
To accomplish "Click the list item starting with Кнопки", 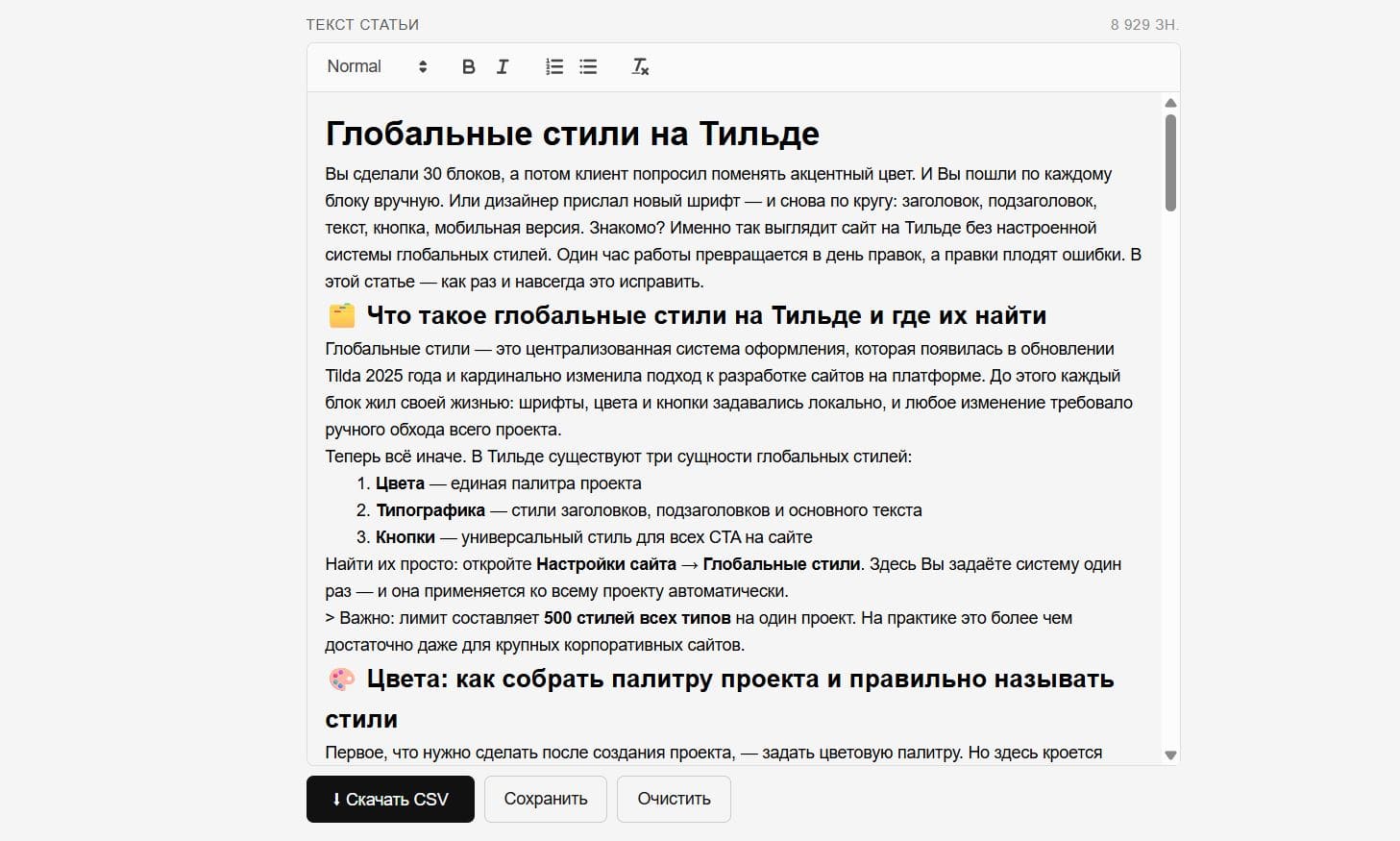I will [594, 537].
